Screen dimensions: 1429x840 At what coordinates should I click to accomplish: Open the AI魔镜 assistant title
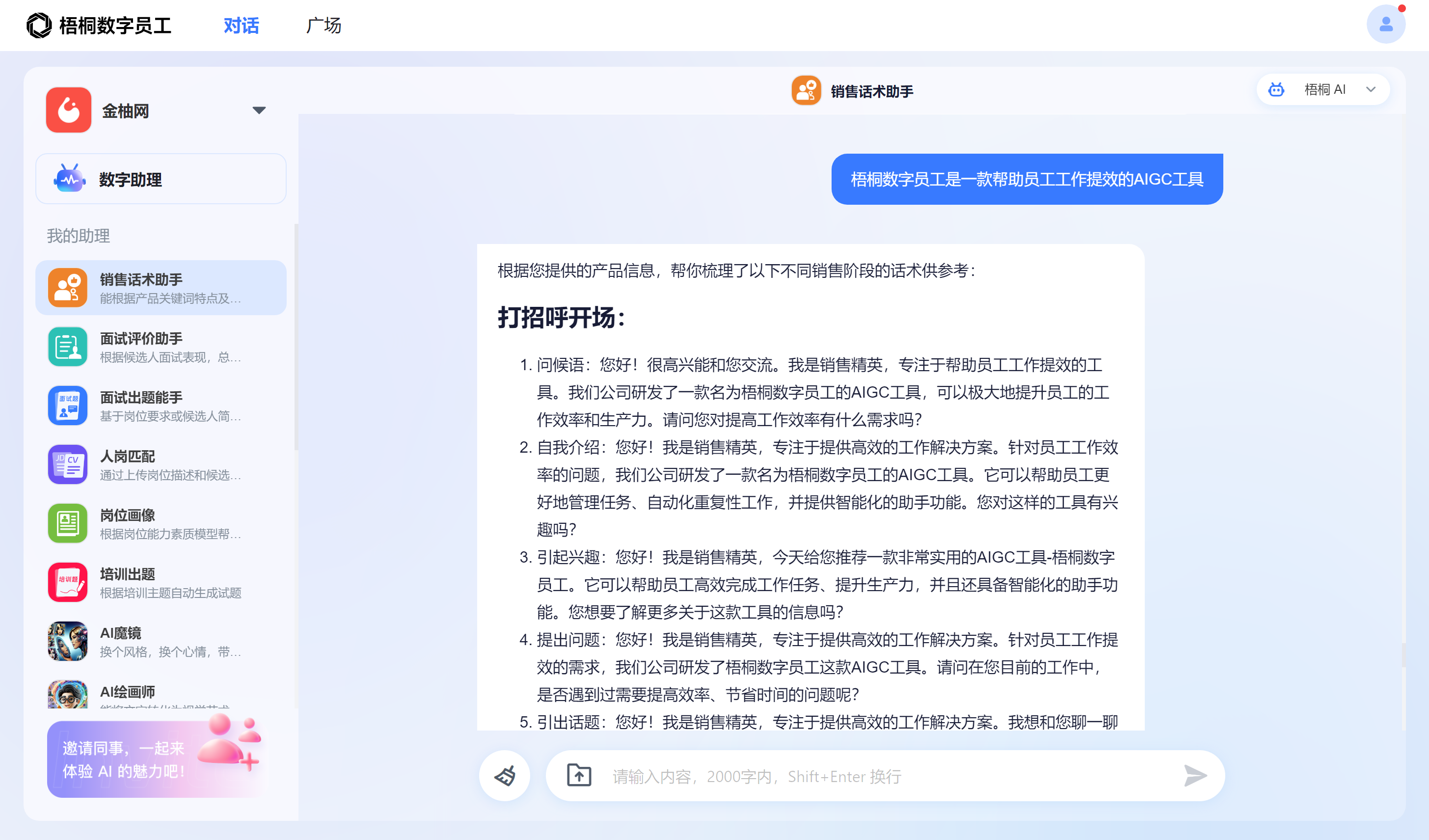(x=120, y=633)
